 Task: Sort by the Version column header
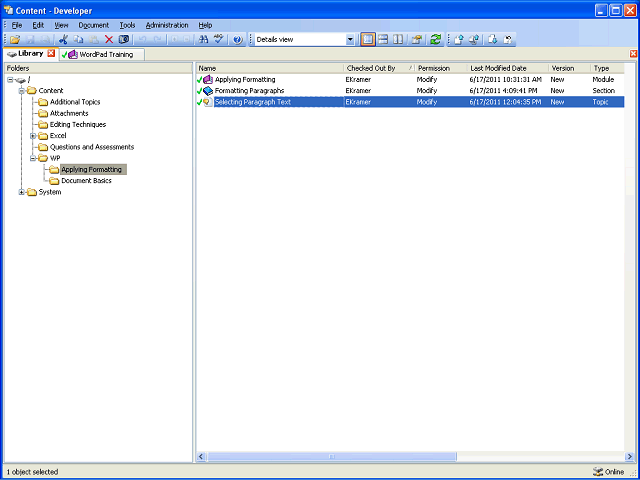[x=569, y=68]
